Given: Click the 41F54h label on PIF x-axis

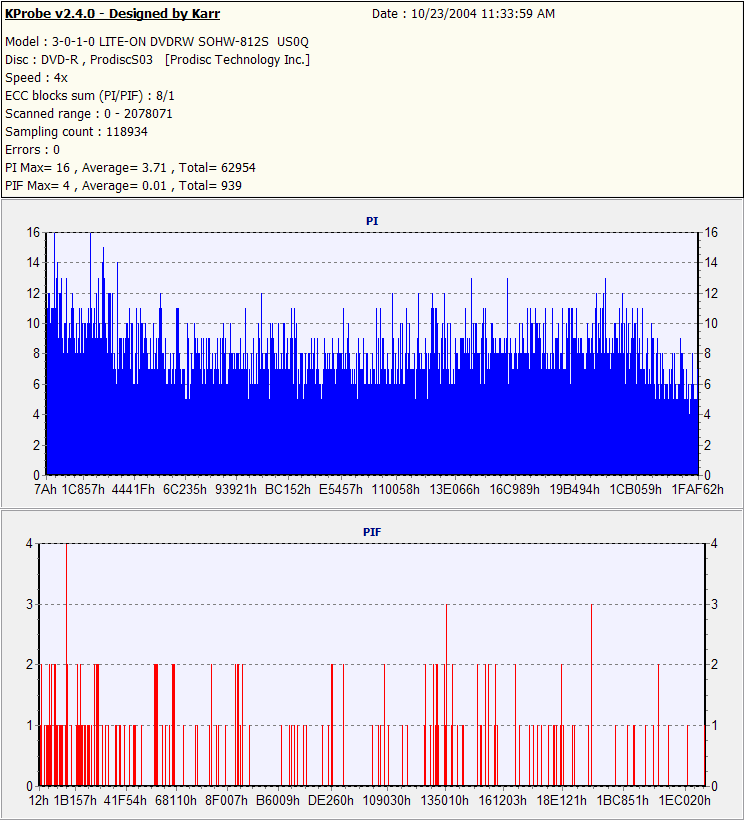Looking at the screenshot, I should pyautogui.click(x=125, y=801).
